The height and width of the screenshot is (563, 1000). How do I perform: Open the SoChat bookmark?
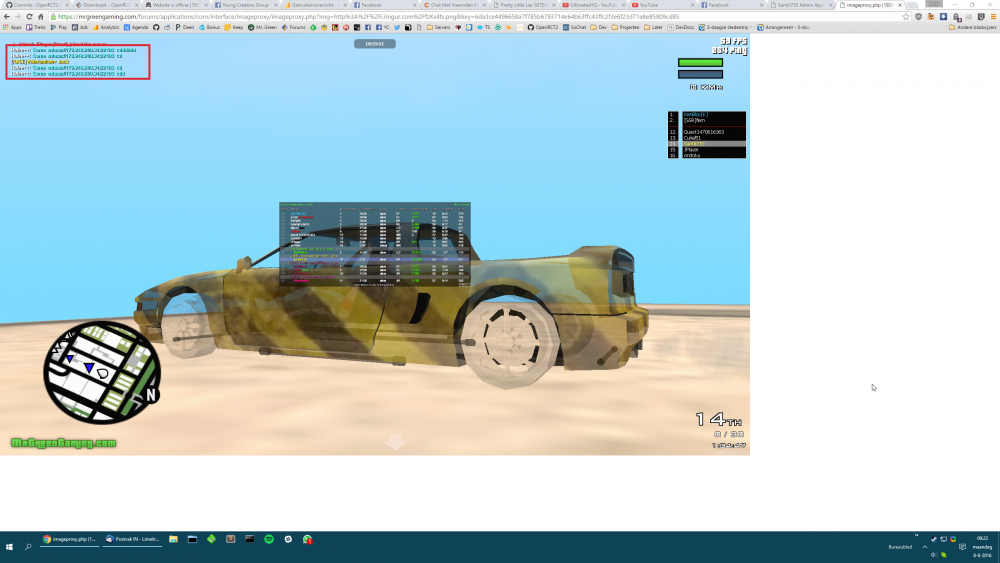click(575, 27)
